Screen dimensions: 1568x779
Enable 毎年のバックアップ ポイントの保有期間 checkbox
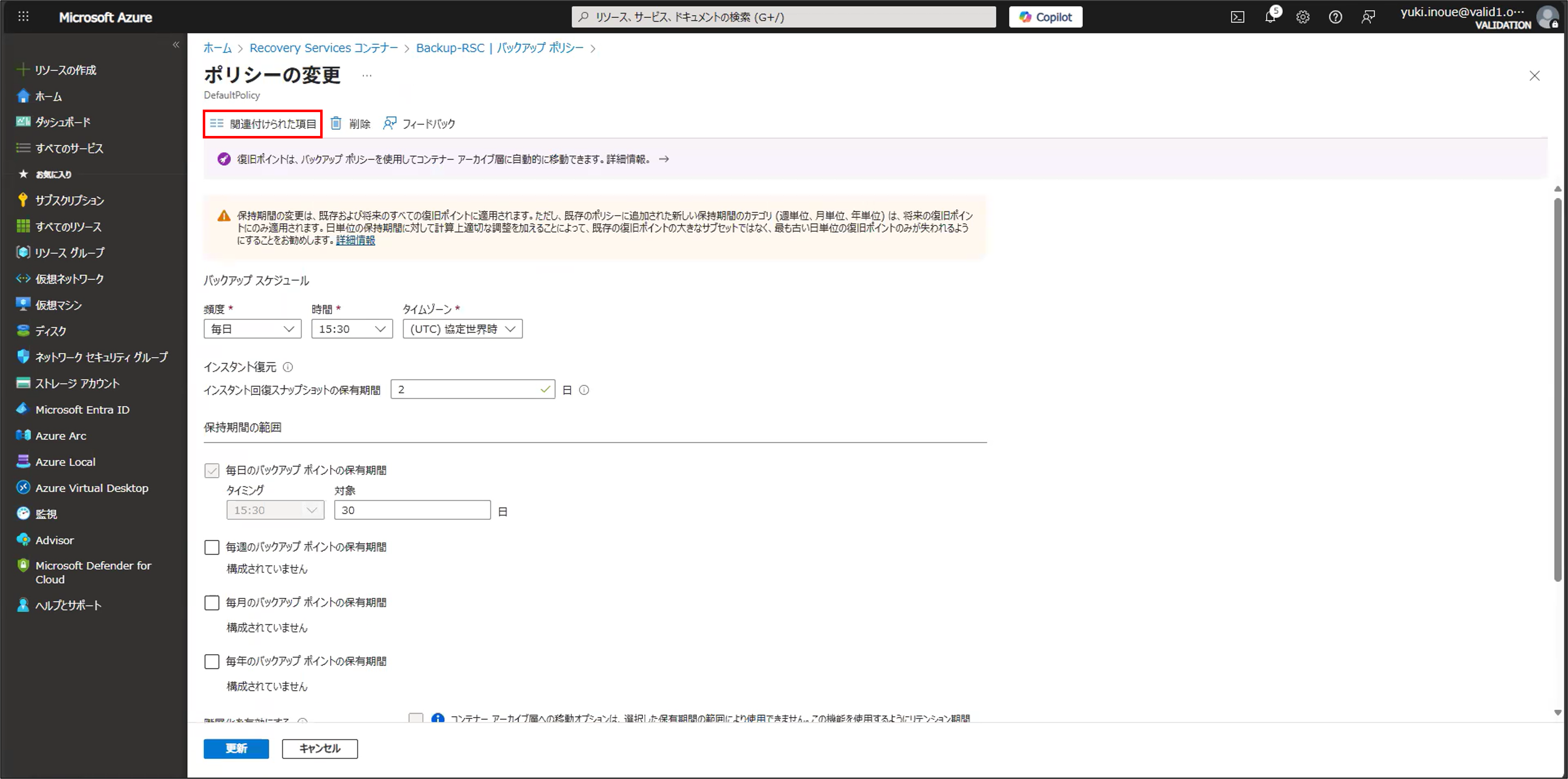[x=212, y=662]
